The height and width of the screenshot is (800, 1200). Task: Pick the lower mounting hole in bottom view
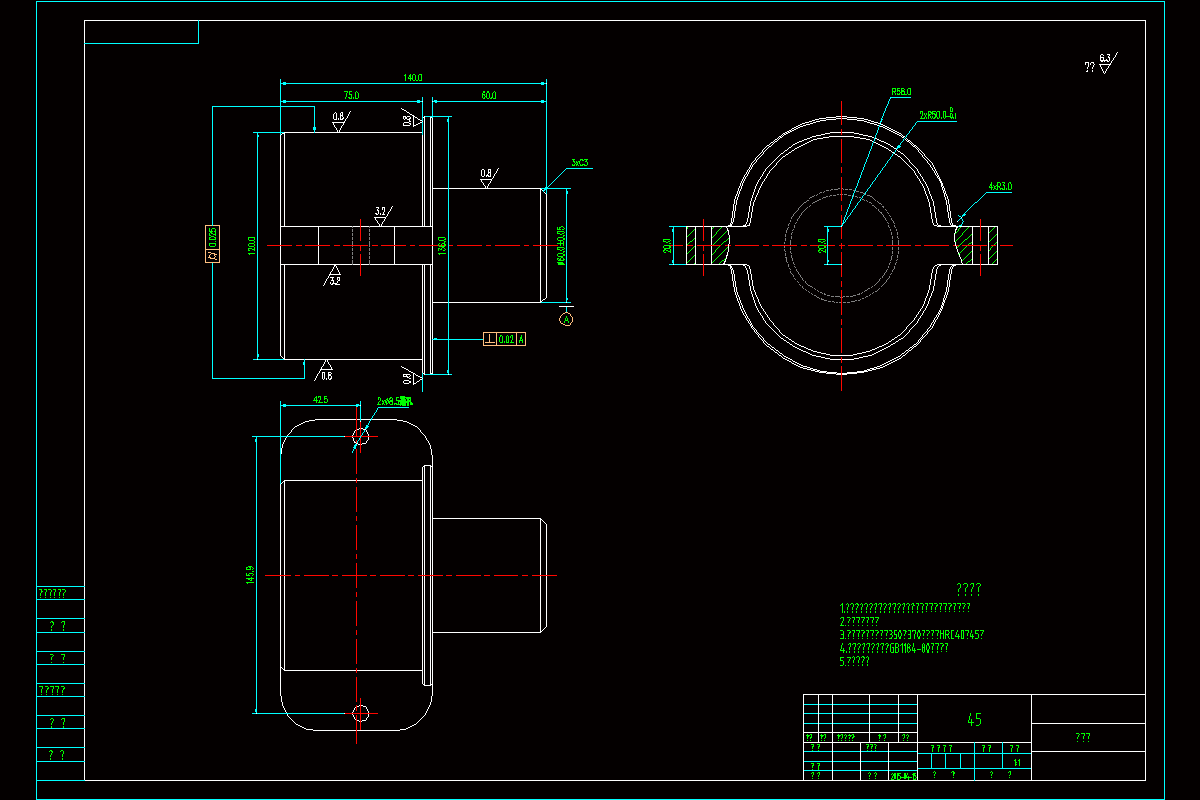pos(361,713)
